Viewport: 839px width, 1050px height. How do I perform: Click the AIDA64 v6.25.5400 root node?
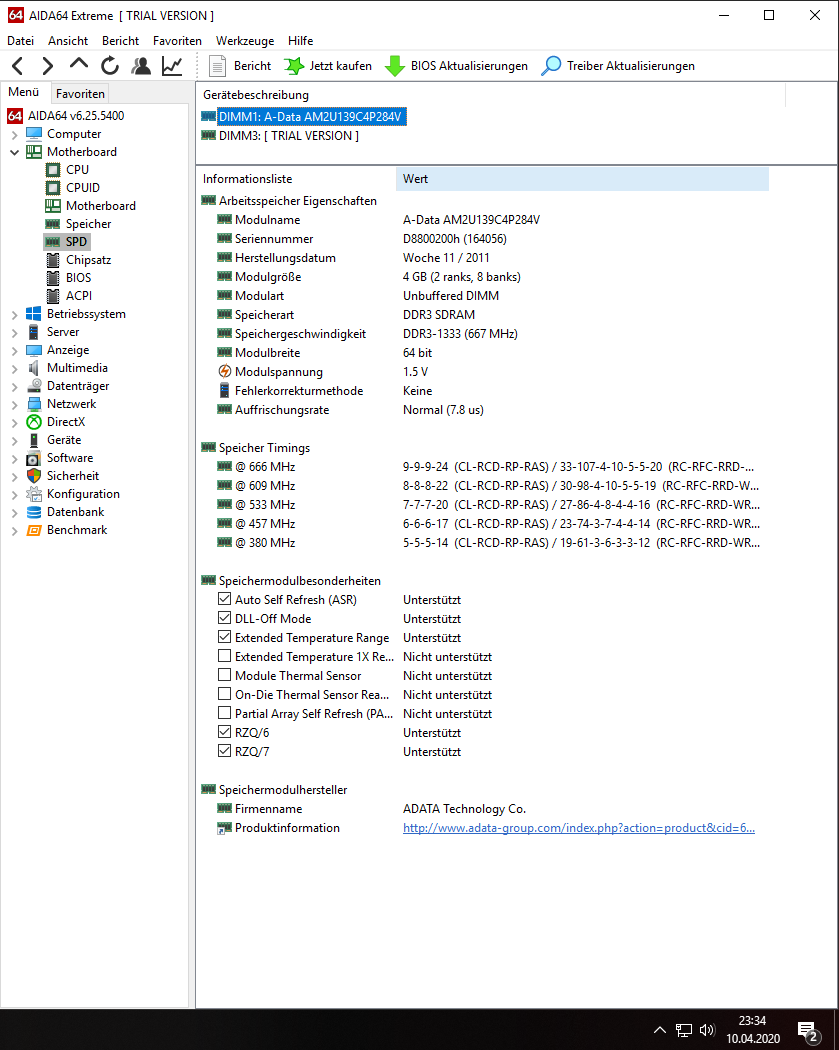coord(66,116)
